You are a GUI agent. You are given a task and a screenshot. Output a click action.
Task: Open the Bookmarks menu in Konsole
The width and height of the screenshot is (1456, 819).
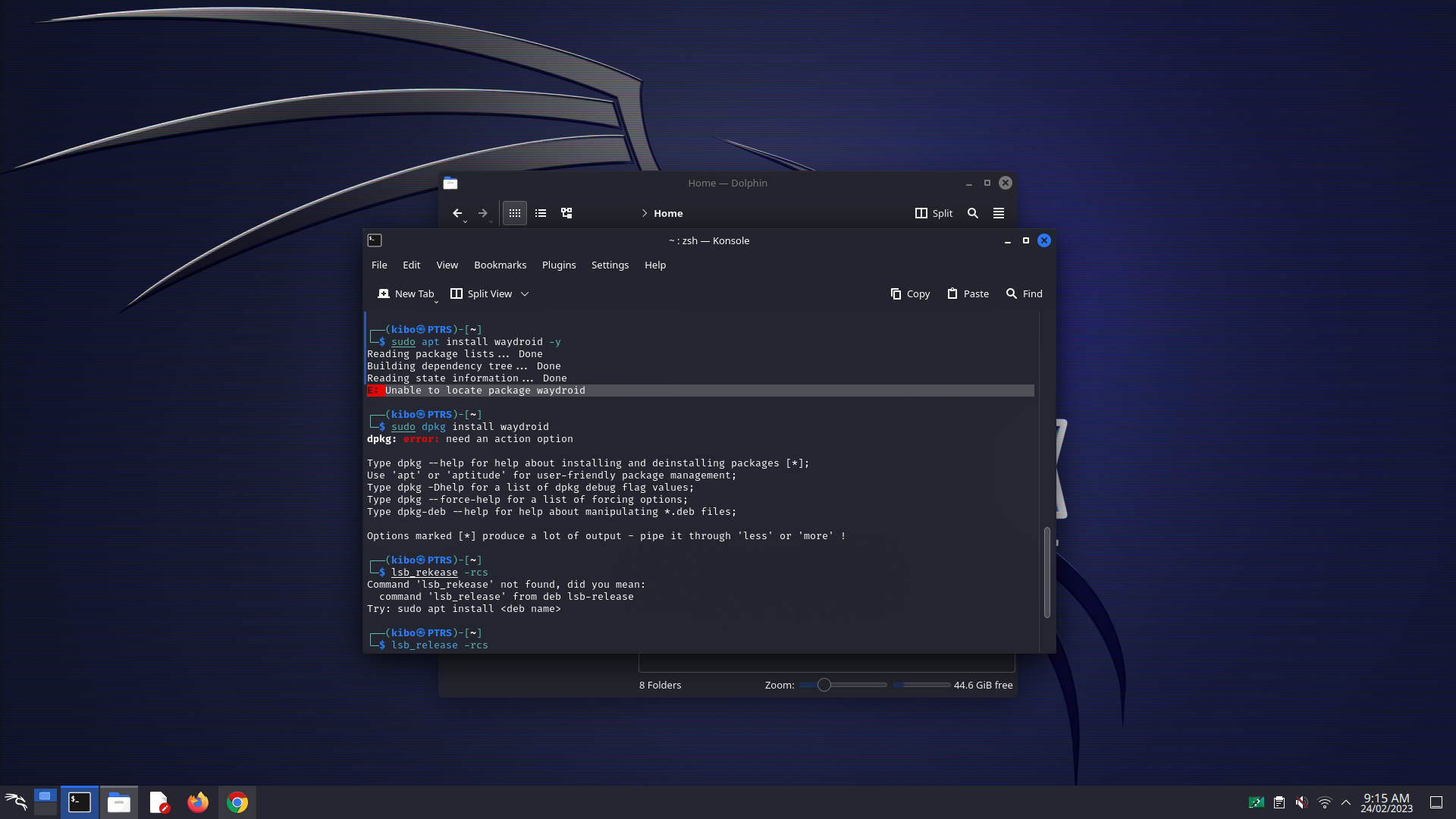[x=500, y=265]
